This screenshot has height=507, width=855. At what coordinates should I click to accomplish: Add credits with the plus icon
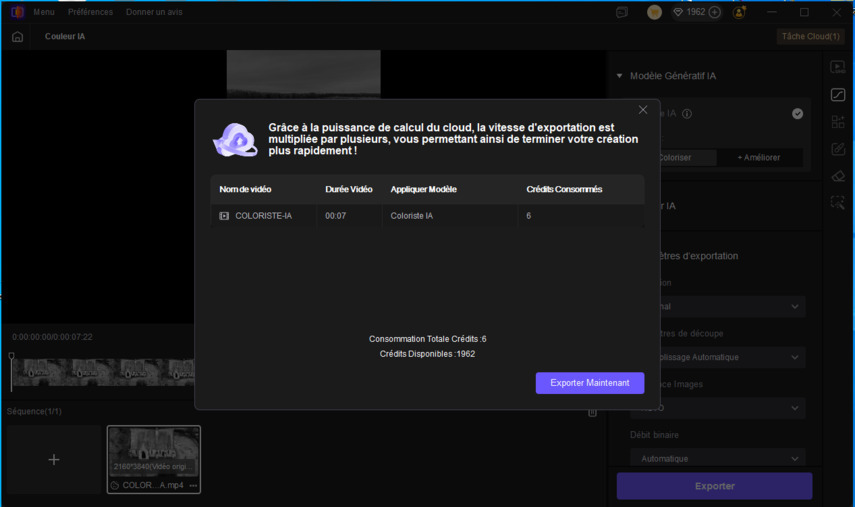[714, 12]
